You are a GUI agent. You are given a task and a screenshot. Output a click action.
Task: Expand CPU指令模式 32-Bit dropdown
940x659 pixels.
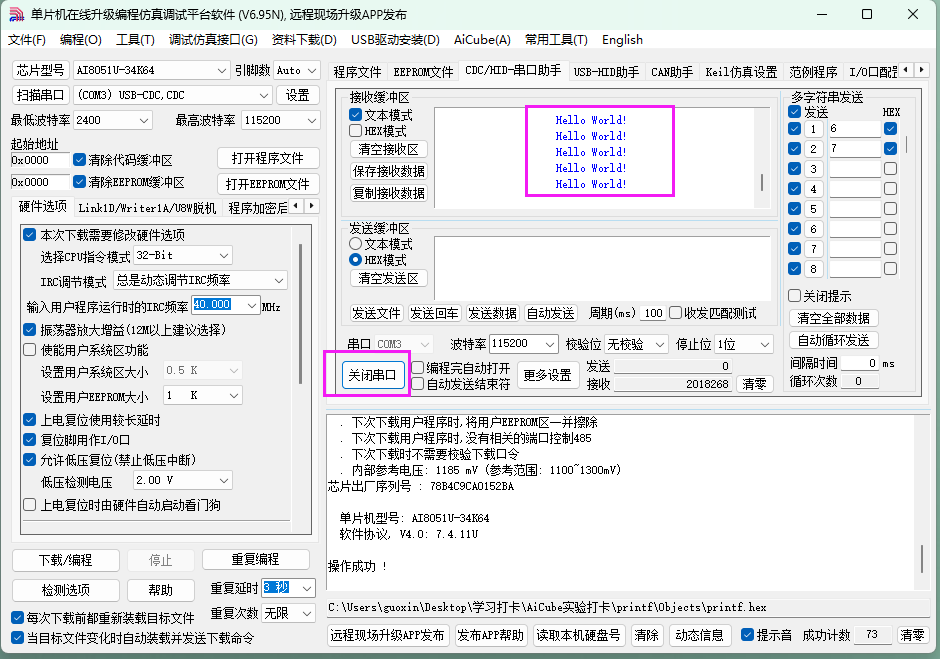(183, 255)
